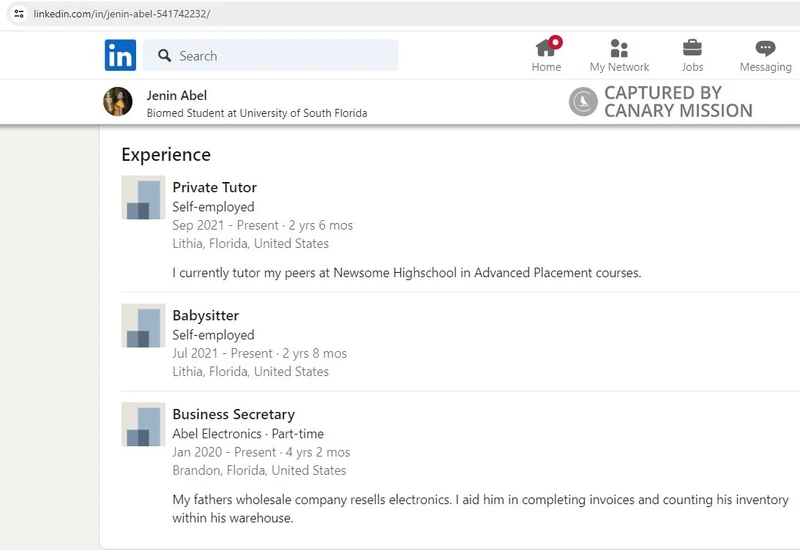Open the My Network people icon
The width and height of the screenshot is (800, 550).
(x=619, y=48)
